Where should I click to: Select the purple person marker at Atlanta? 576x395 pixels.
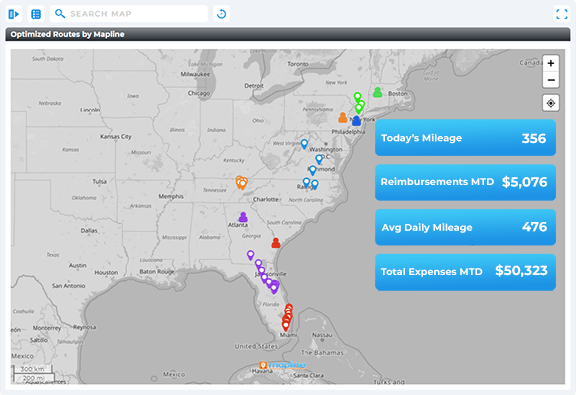pyautogui.click(x=243, y=217)
